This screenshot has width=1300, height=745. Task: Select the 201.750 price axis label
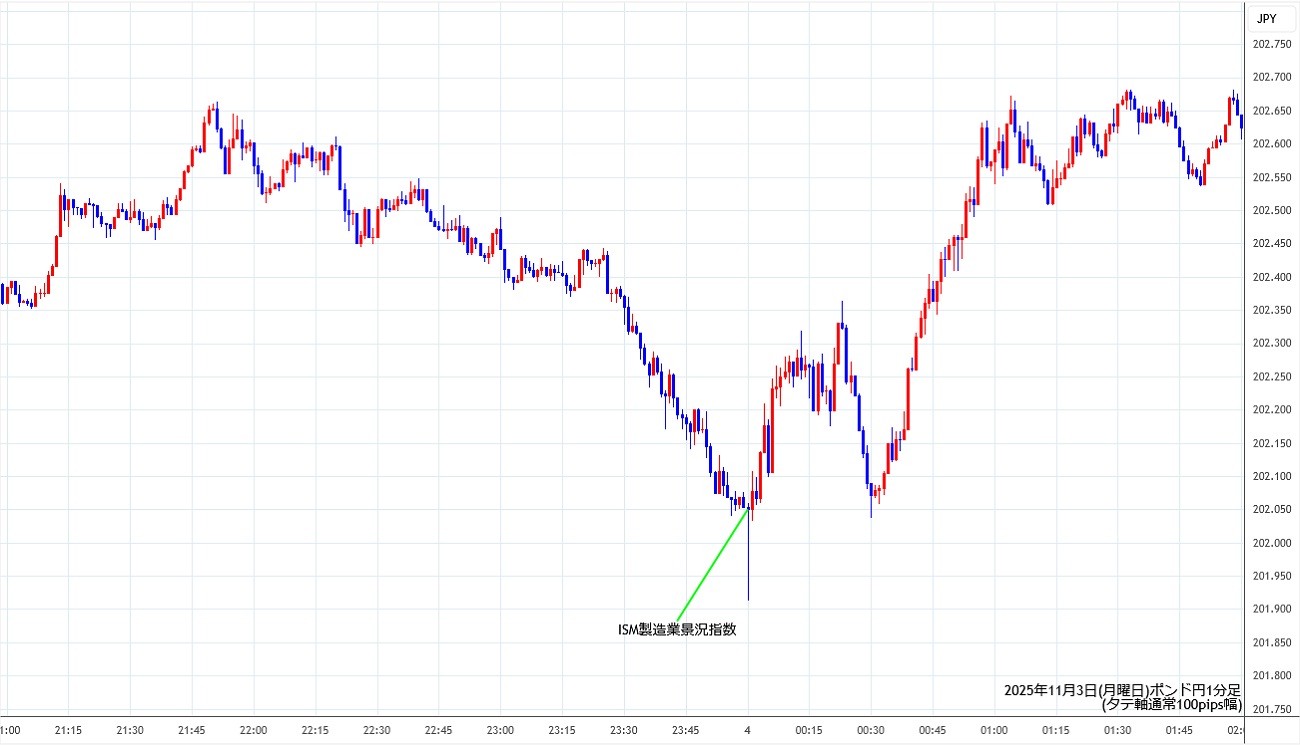point(1270,709)
